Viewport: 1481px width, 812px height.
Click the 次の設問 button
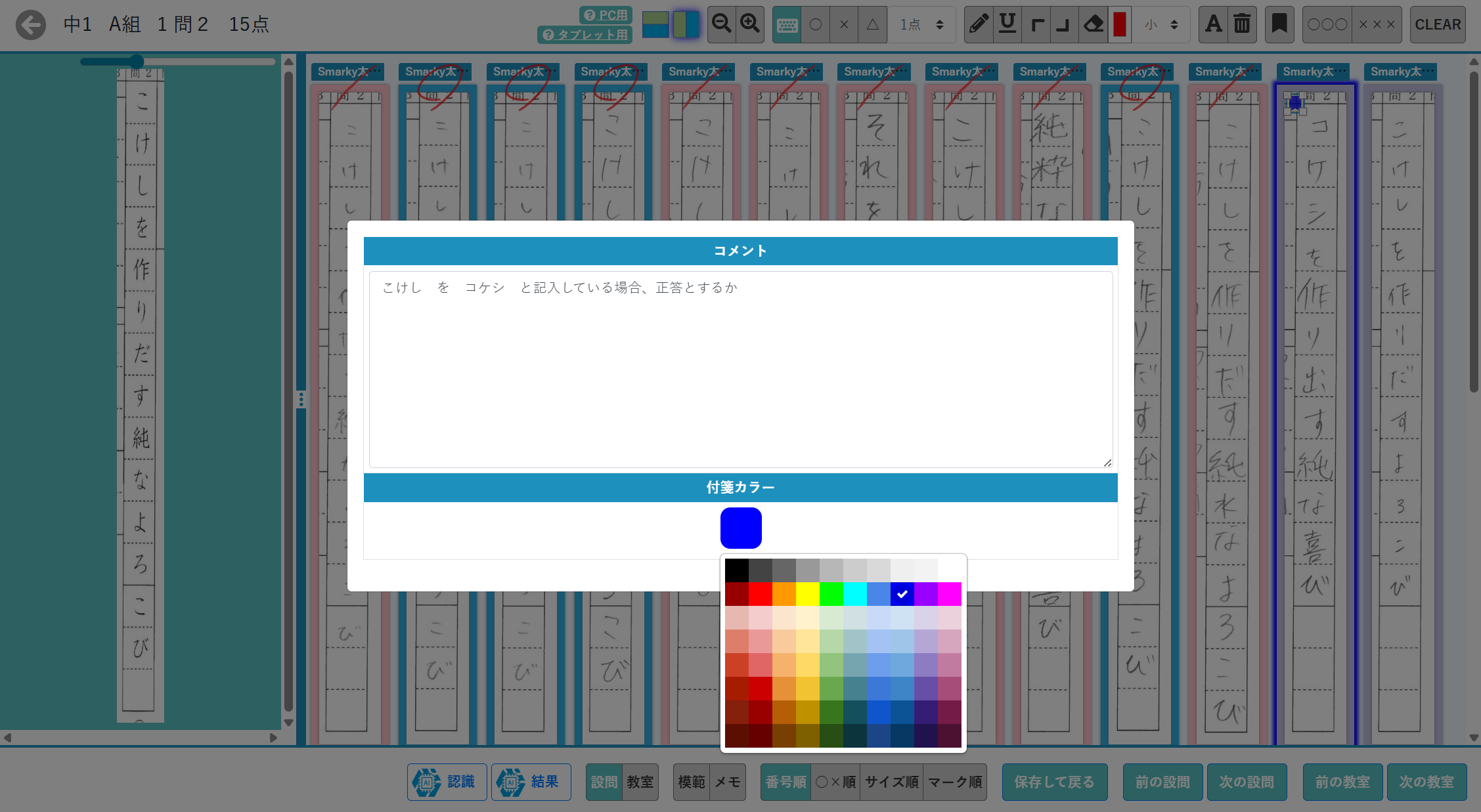point(1246,782)
